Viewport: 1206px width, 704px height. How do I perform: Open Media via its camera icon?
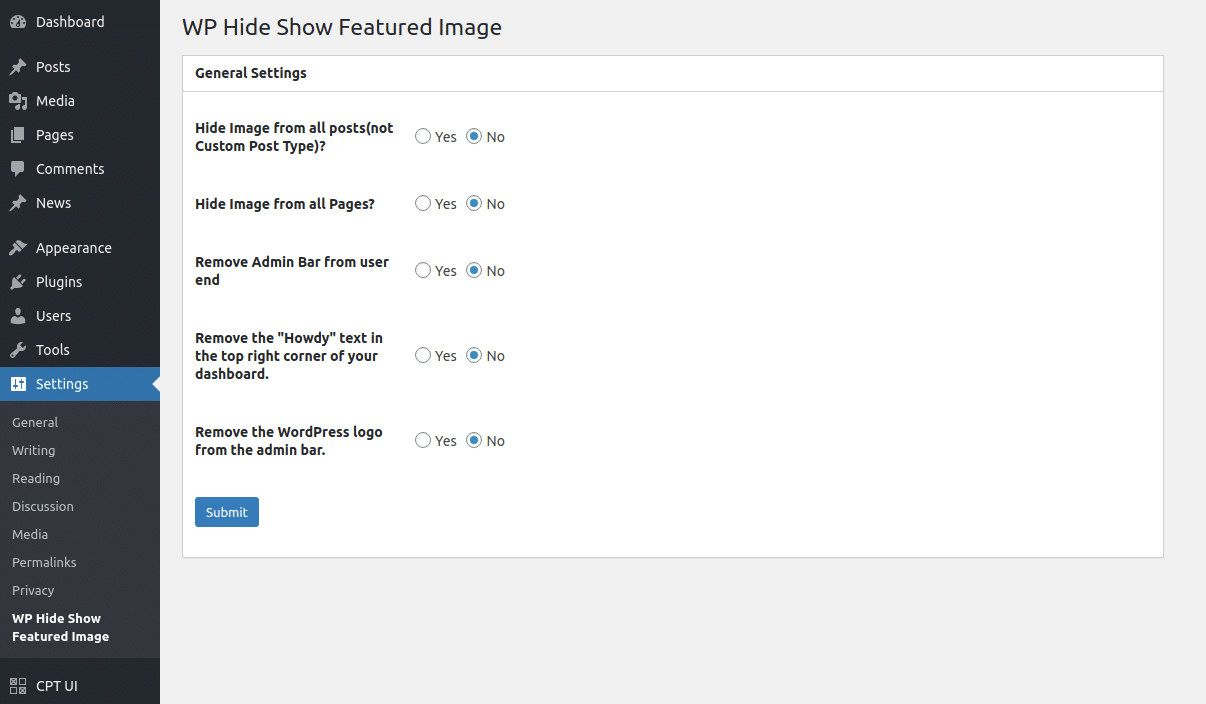[18, 101]
